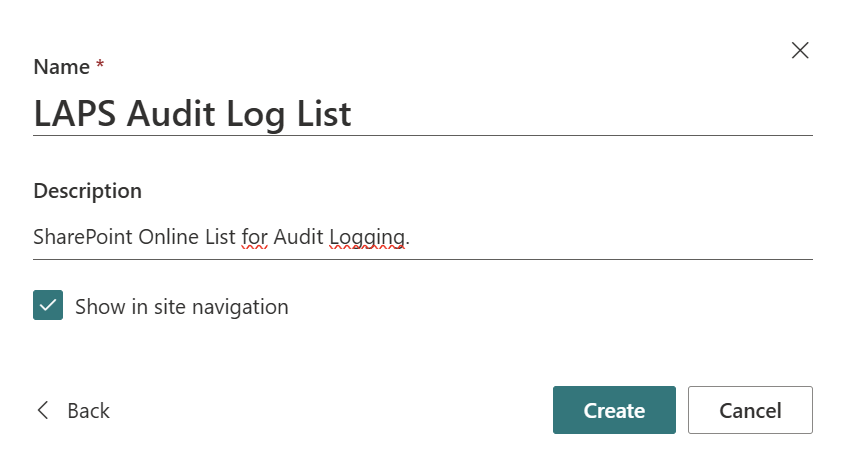Click the checkmark icon in the checkbox

point(48,306)
